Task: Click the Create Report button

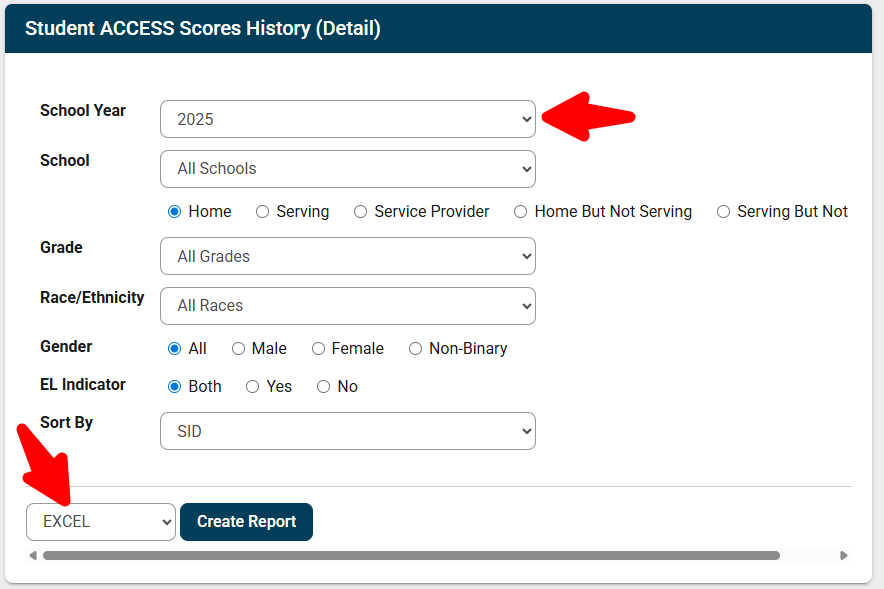Action: point(246,522)
